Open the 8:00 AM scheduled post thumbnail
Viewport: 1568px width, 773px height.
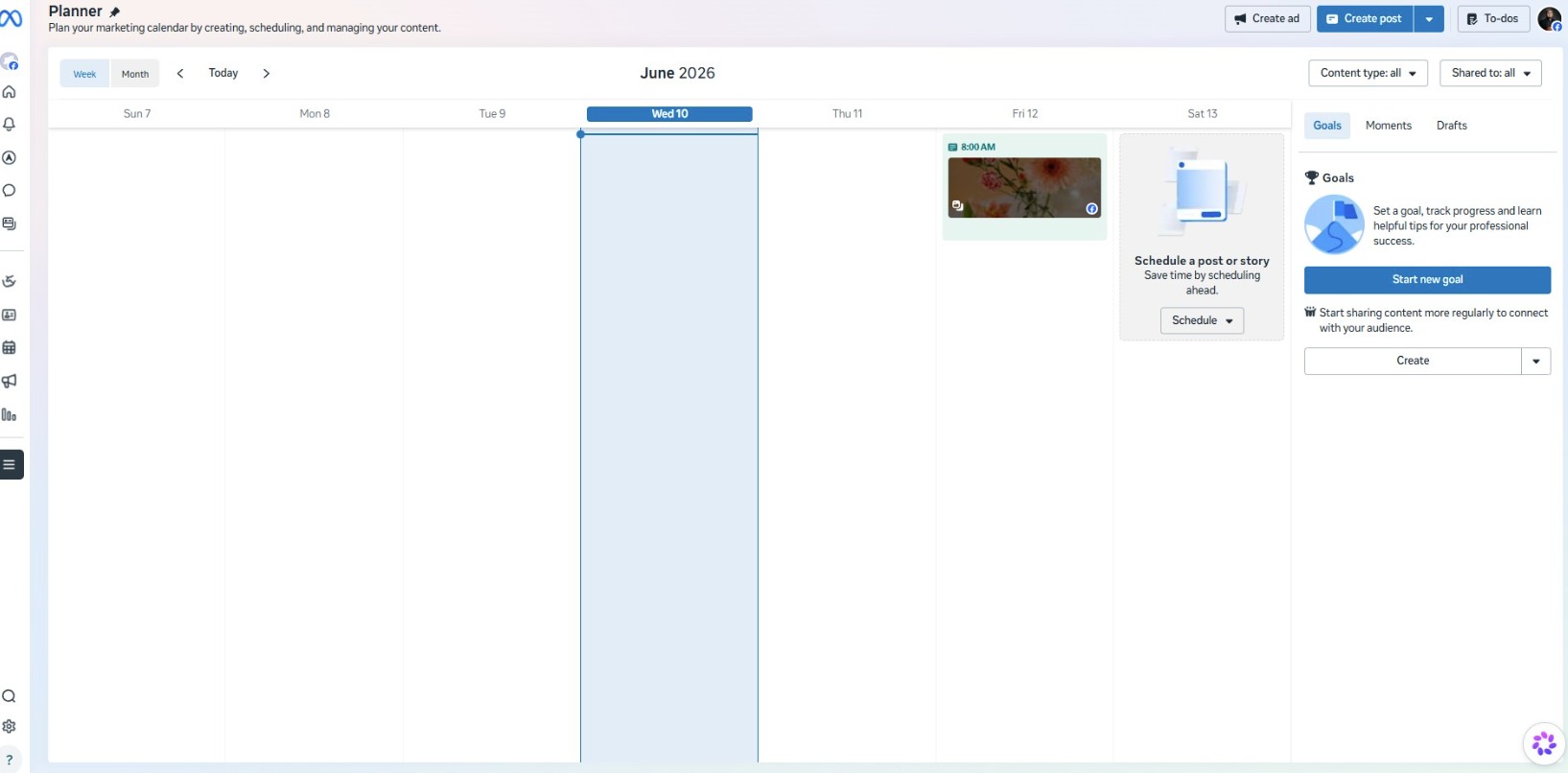[1024, 187]
